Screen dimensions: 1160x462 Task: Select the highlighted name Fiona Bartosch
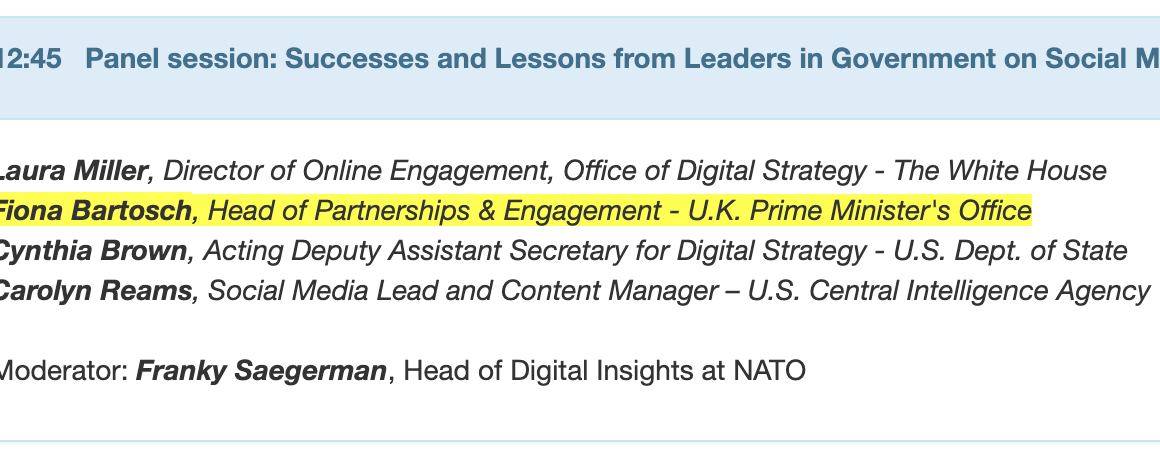tap(95, 211)
